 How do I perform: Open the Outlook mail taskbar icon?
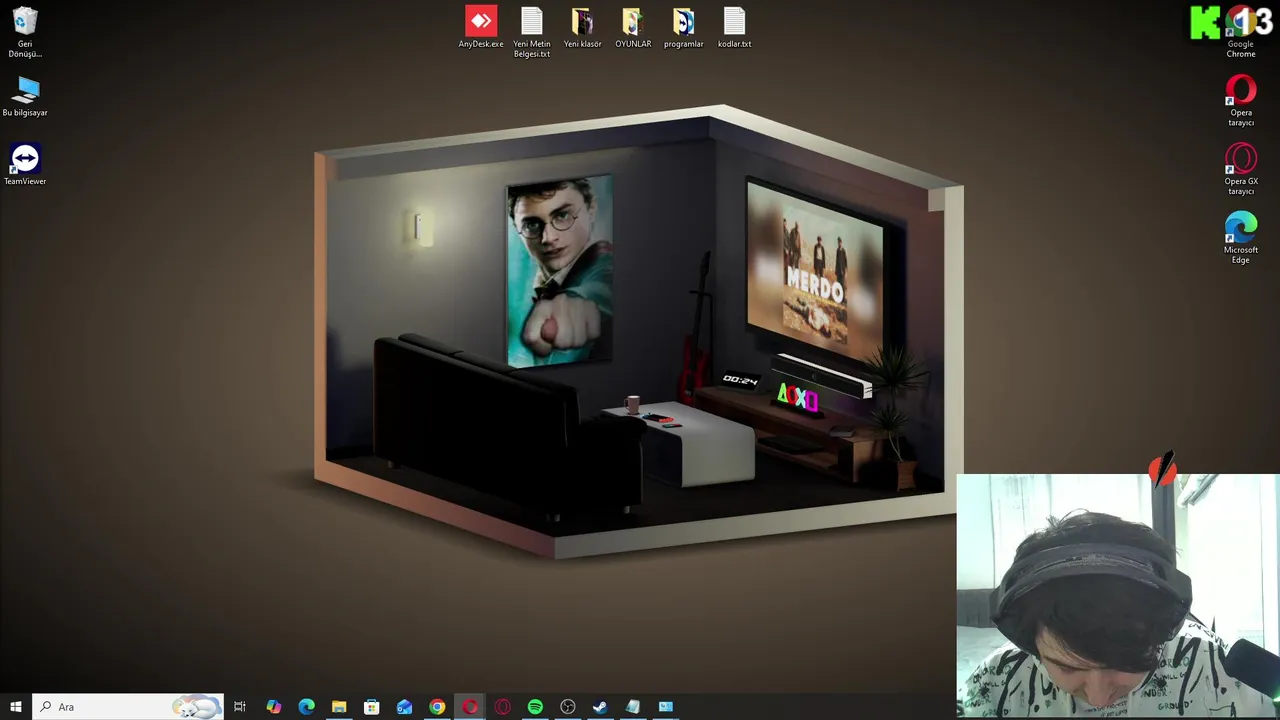pos(404,707)
